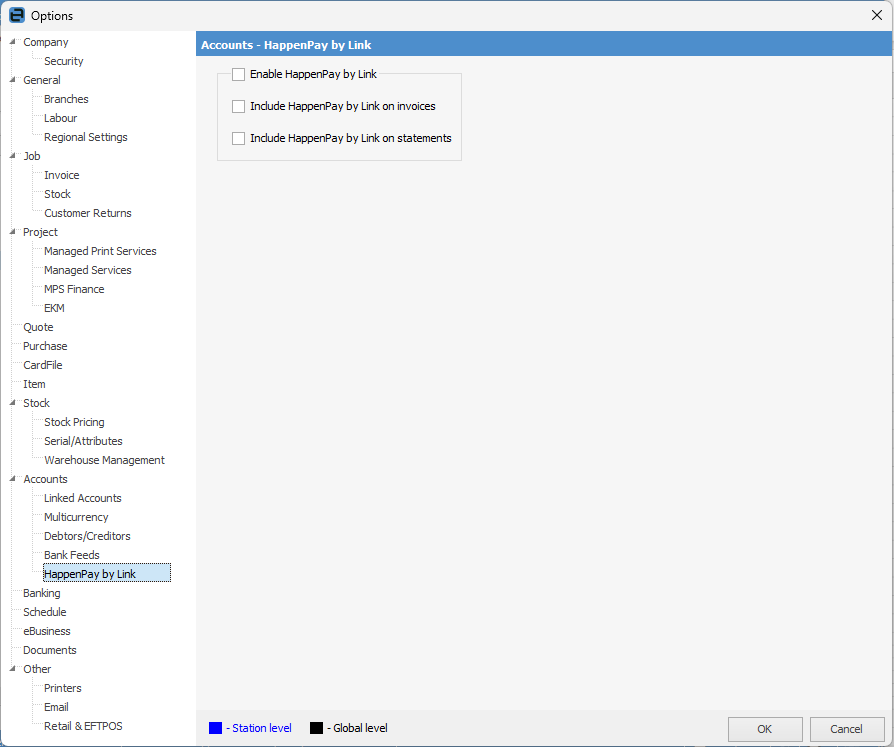This screenshot has width=894, height=747.
Task: Collapse the Project tree node
Action: point(13,232)
